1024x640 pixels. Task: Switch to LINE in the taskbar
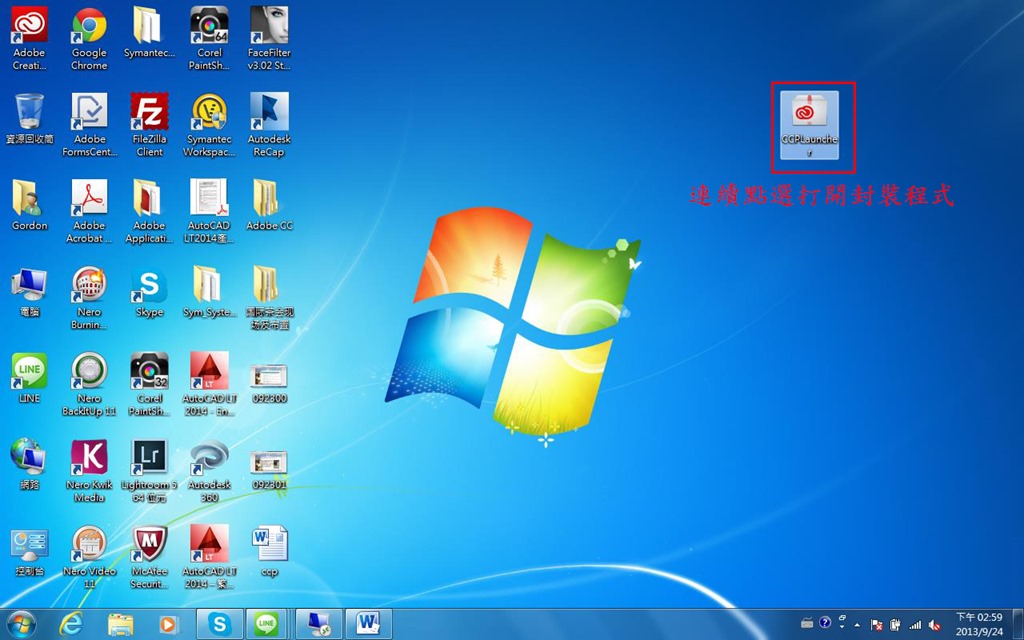[266, 624]
